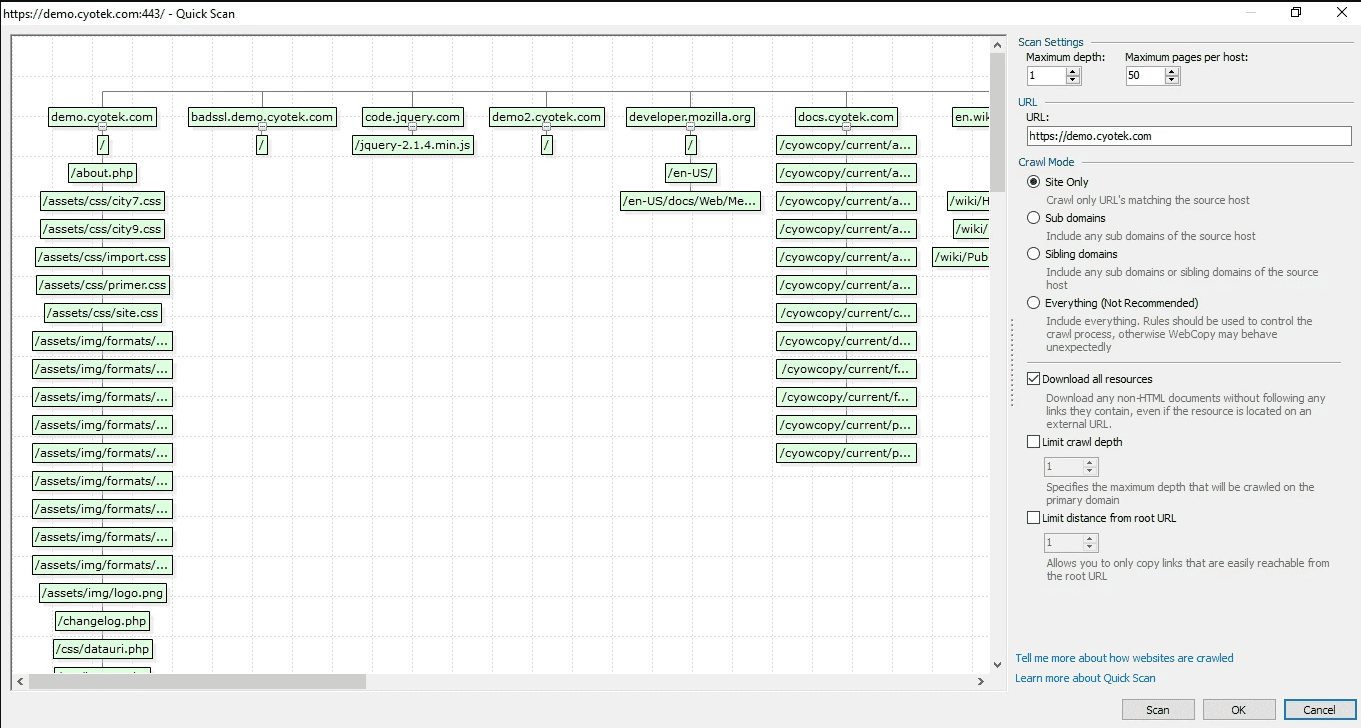Click the Maximum pages per host field
The height and width of the screenshot is (728, 1361).
point(1146,75)
